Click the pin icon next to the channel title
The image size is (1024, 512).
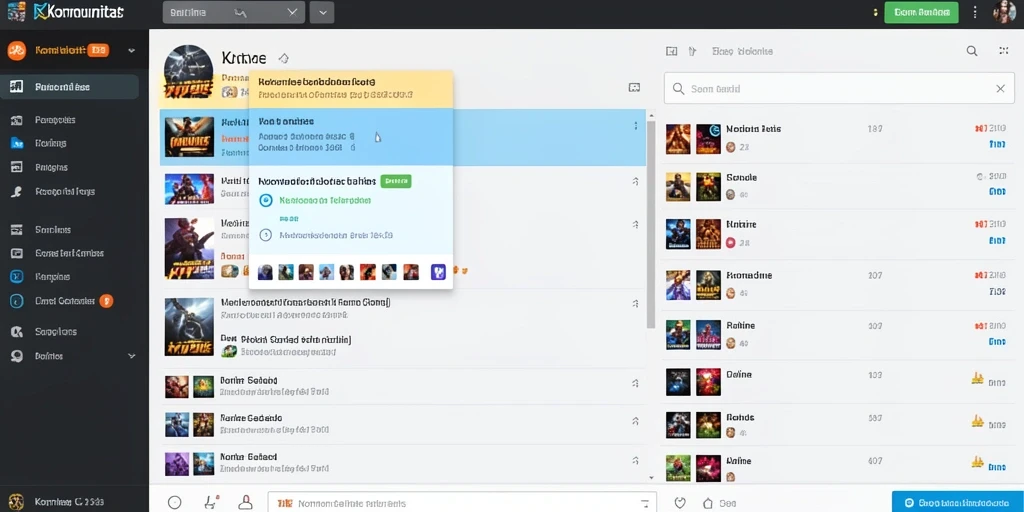283,58
